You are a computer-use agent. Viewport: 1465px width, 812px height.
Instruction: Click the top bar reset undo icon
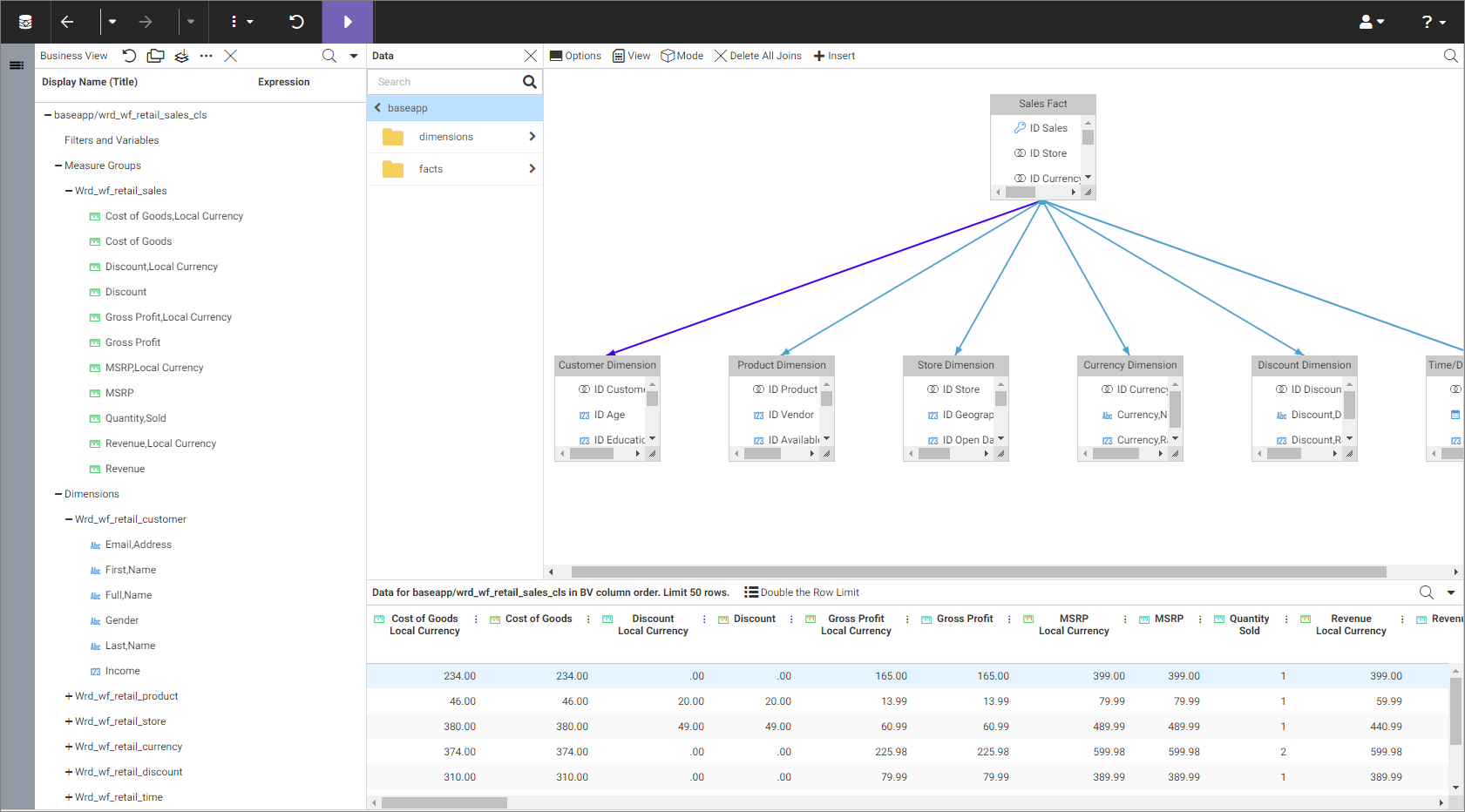point(296,22)
